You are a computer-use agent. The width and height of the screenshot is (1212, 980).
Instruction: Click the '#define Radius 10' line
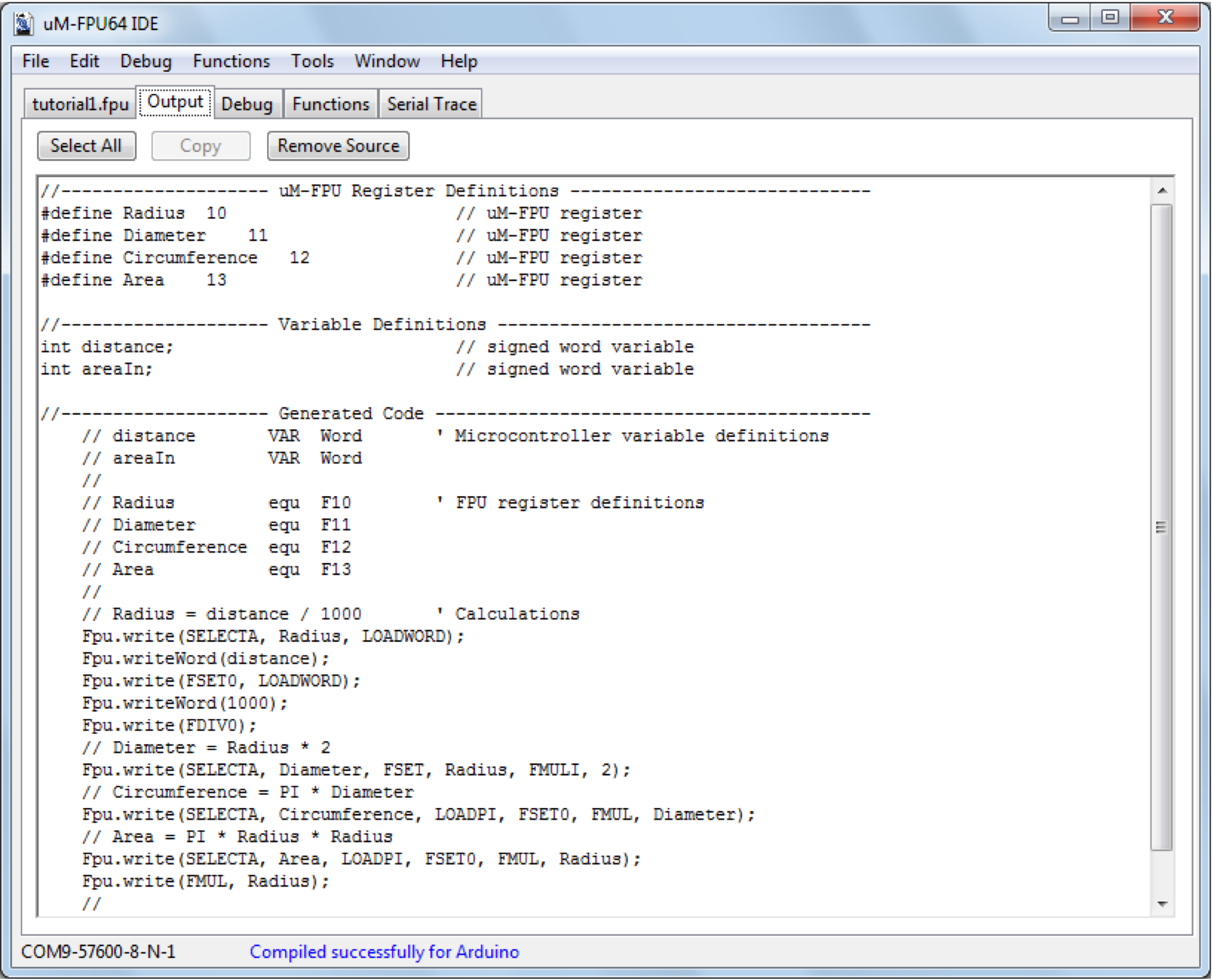click(x=341, y=213)
